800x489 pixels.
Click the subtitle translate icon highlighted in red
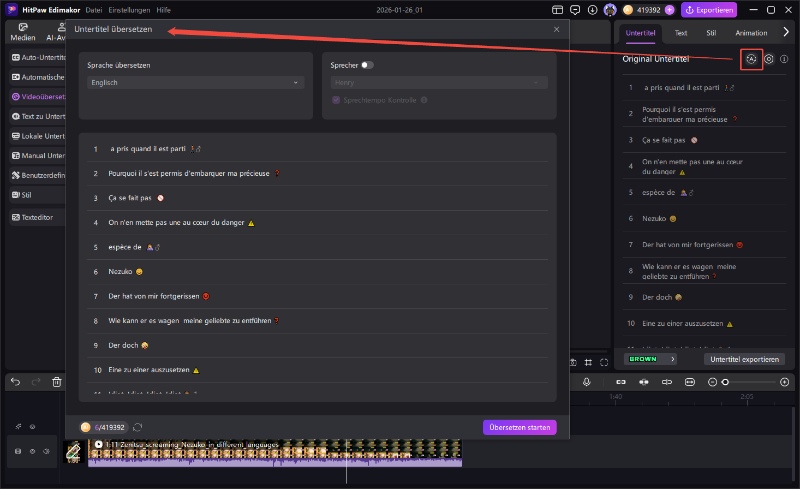(x=752, y=59)
